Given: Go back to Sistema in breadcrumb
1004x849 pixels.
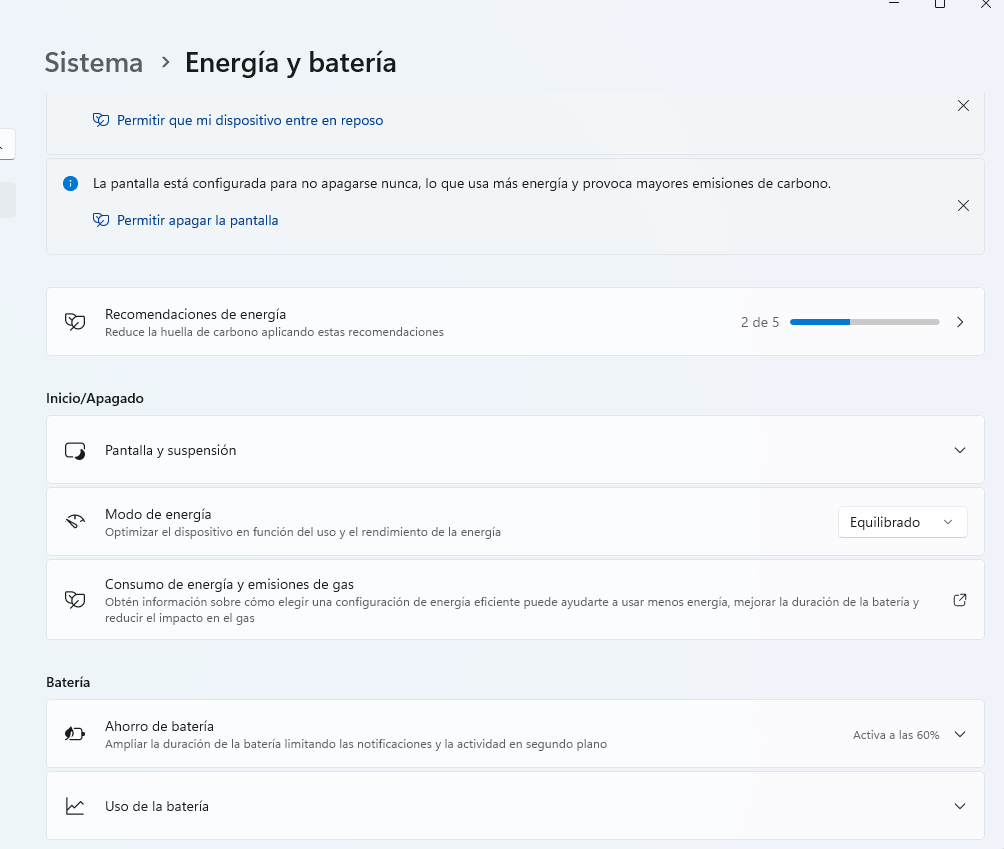Looking at the screenshot, I should [94, 63].
